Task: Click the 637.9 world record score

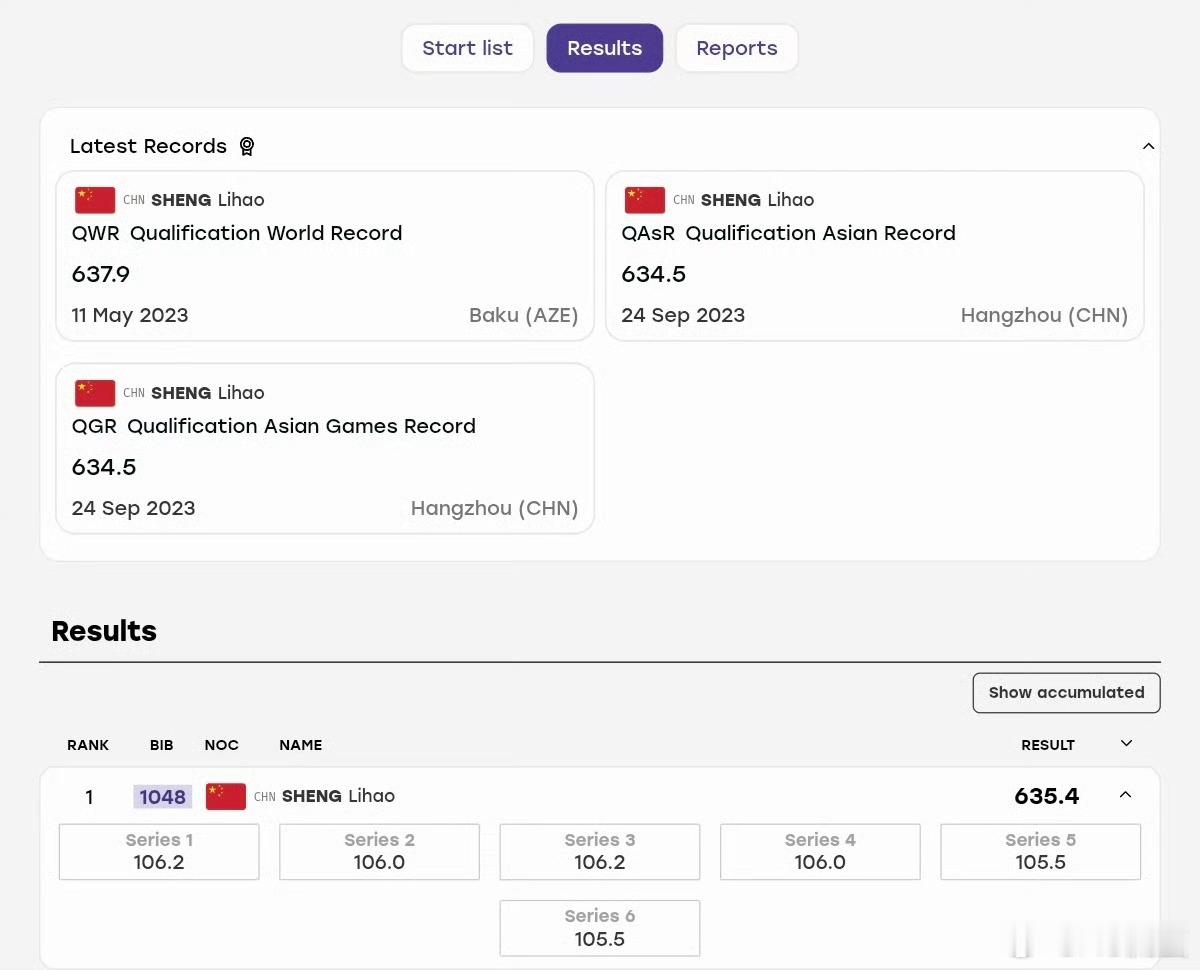Action: pos(101,274)
